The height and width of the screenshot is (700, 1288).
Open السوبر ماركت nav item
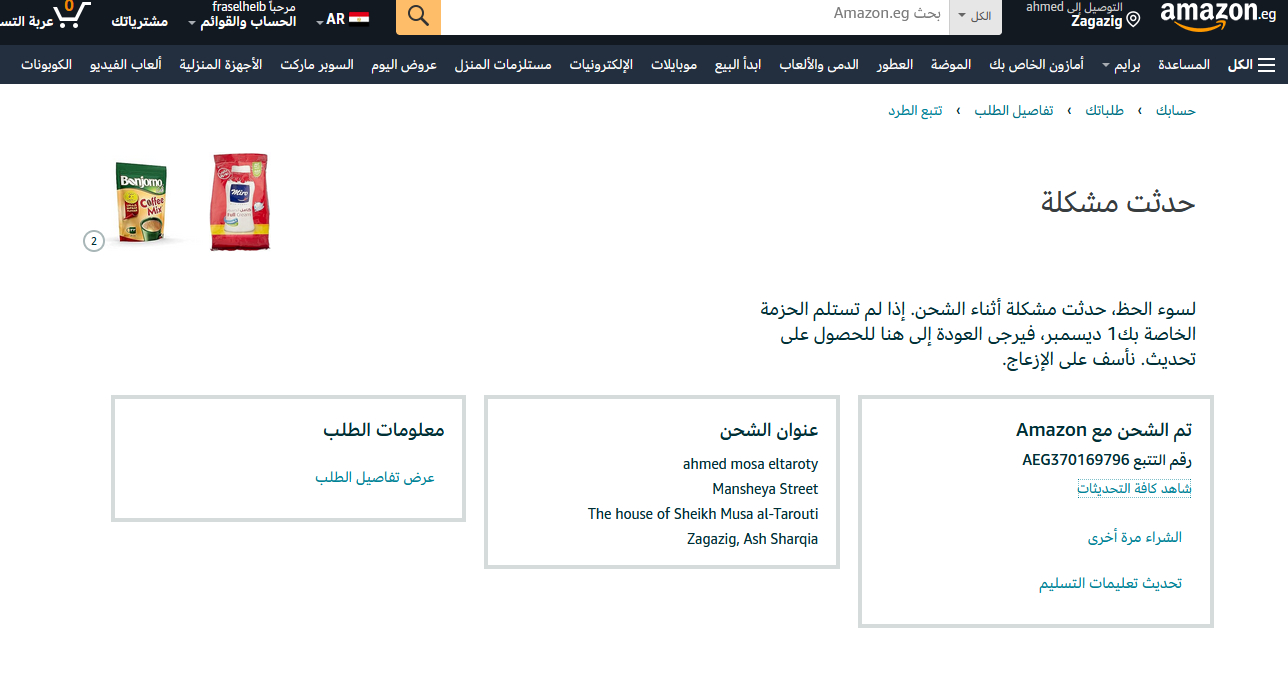(x=317, y=65)
